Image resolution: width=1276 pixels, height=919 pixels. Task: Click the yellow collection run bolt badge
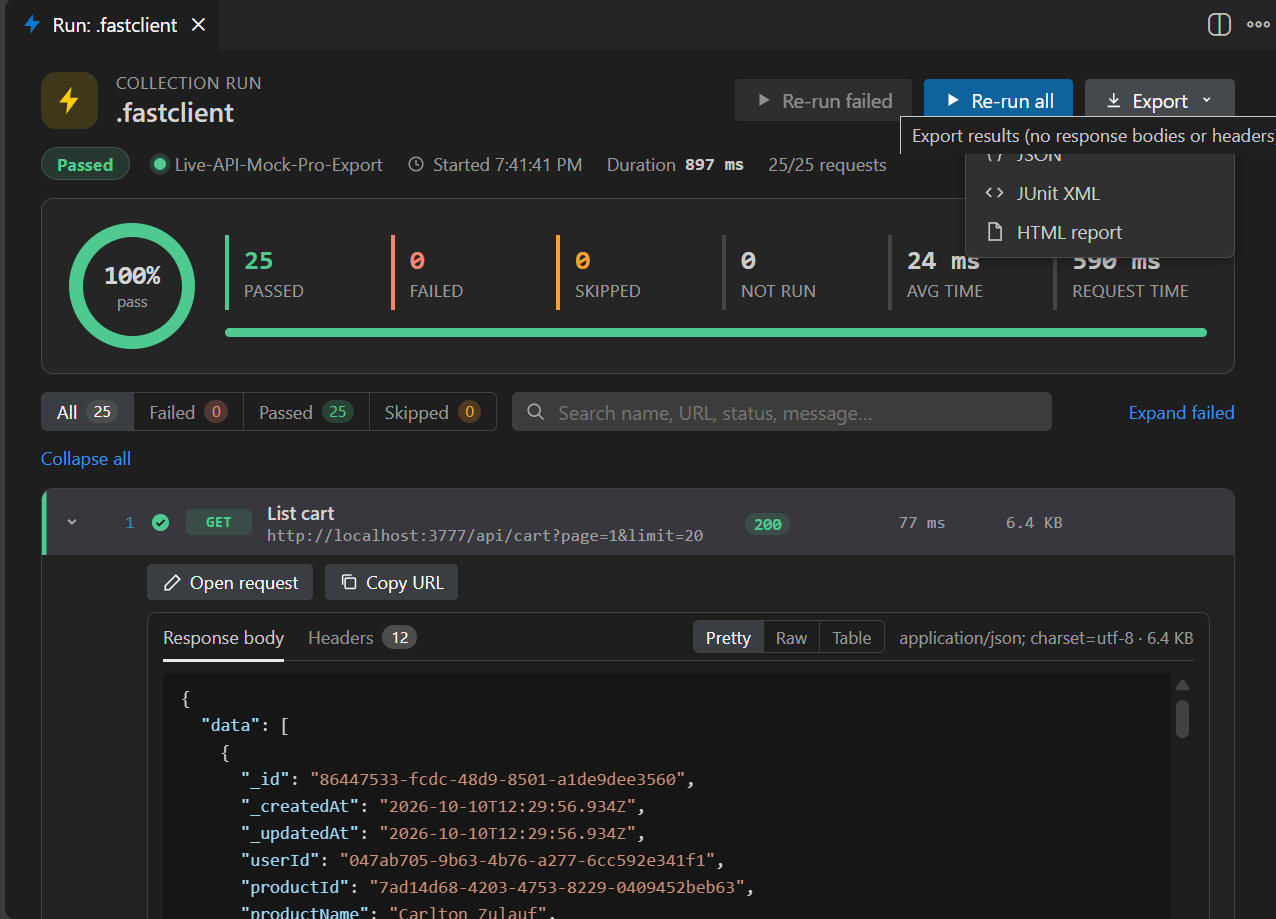69,100
